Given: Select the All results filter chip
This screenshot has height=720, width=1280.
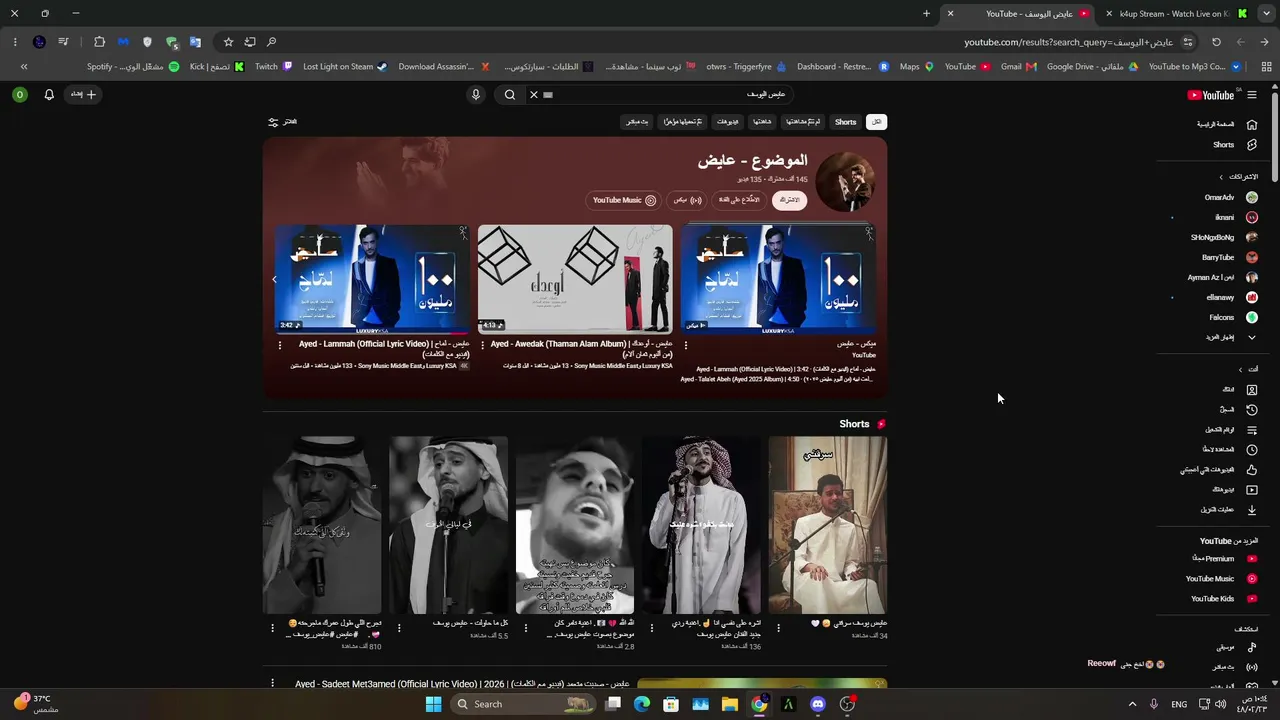Looking at the screenshot, I should coord(877,122).
